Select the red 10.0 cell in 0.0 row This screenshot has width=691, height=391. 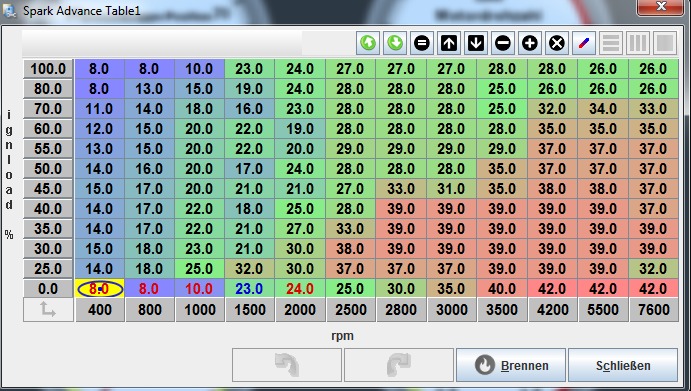[199, 289]
